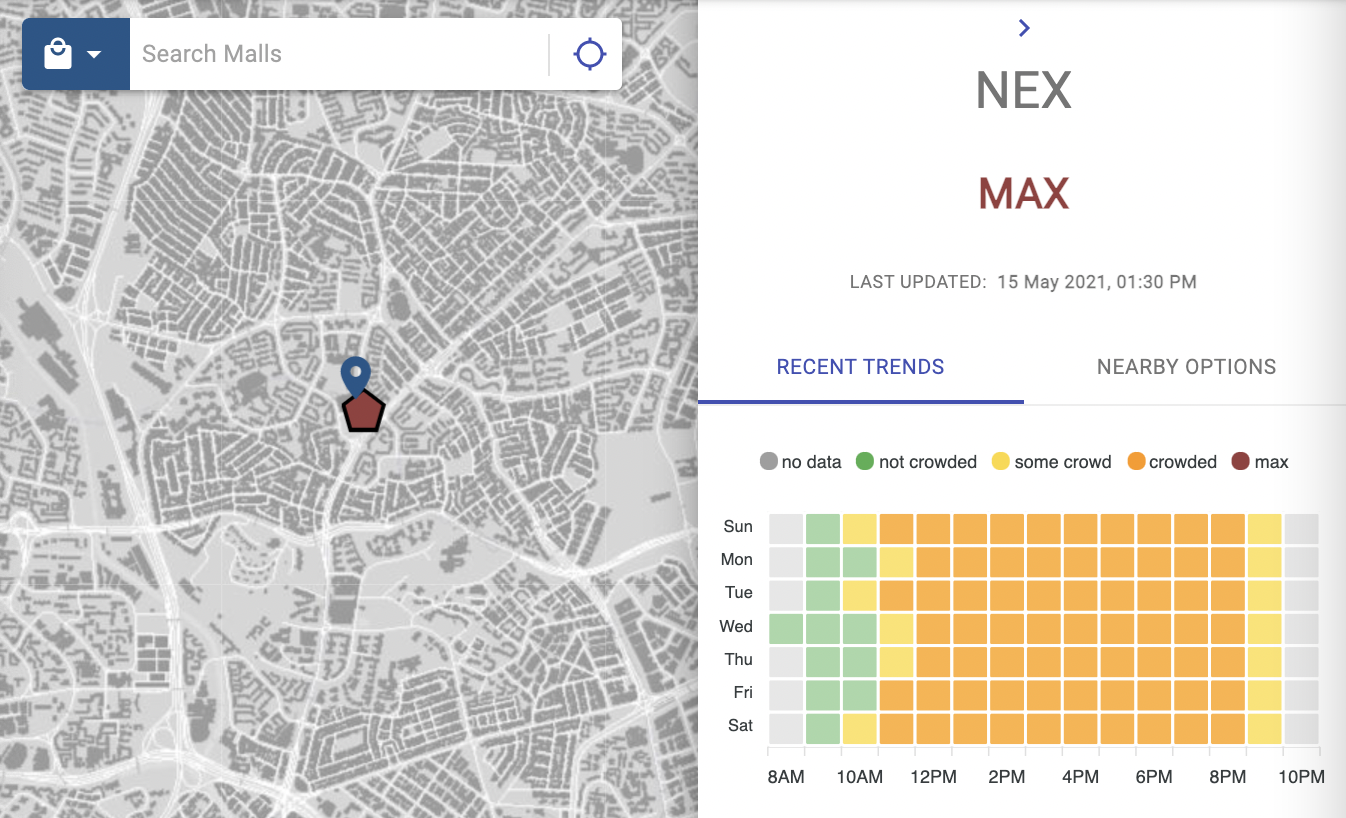Click the 'crowded' legend label
The image size is (1346, 818).
(x=1183, y=462)
